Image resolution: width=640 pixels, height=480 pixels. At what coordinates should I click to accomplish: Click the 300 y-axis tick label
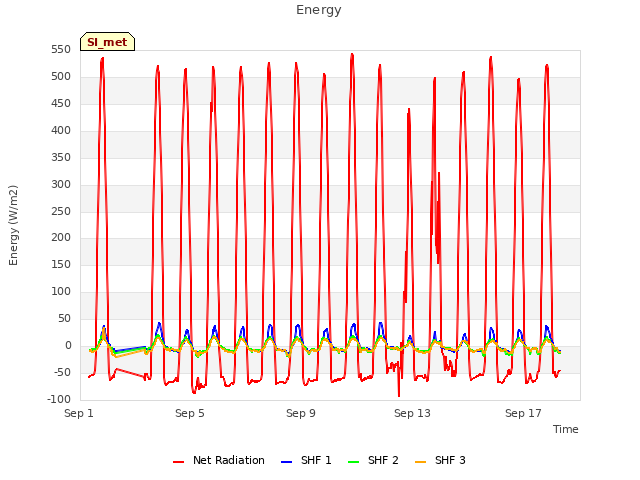(61, 184)
